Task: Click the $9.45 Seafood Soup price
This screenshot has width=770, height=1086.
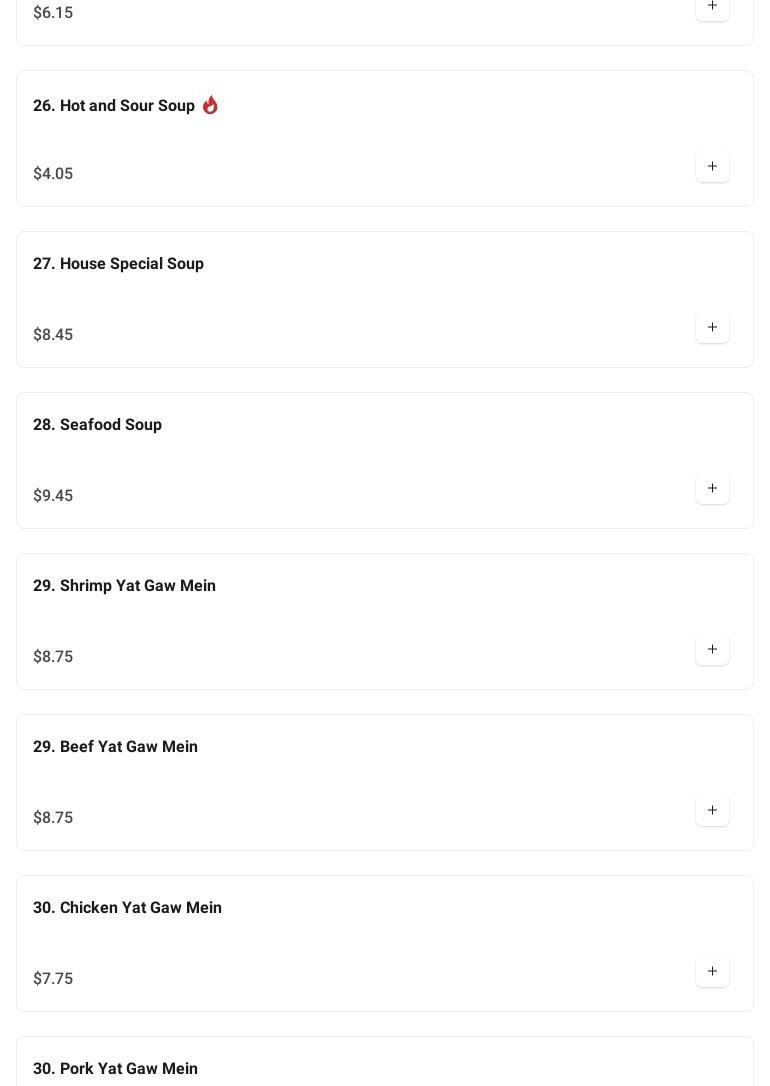Action: click(53, 496)
